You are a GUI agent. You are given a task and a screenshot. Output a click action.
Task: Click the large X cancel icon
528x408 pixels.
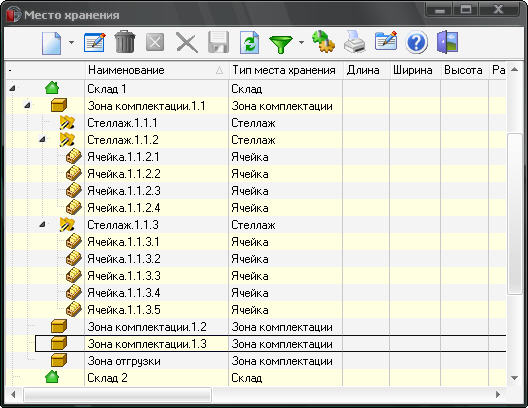pos(187,43)
